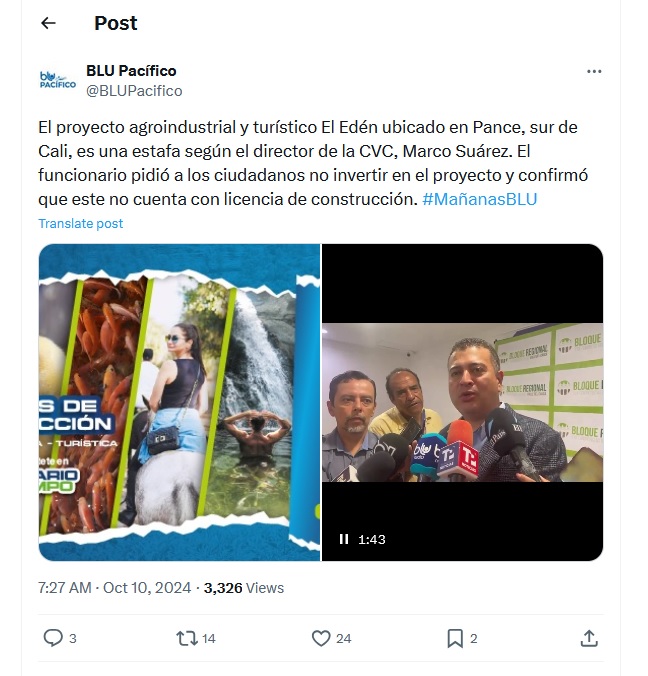Bookmark this post with the bookmark icon
This screenshot has width=648, height=676.
click(x=455, y=638)
